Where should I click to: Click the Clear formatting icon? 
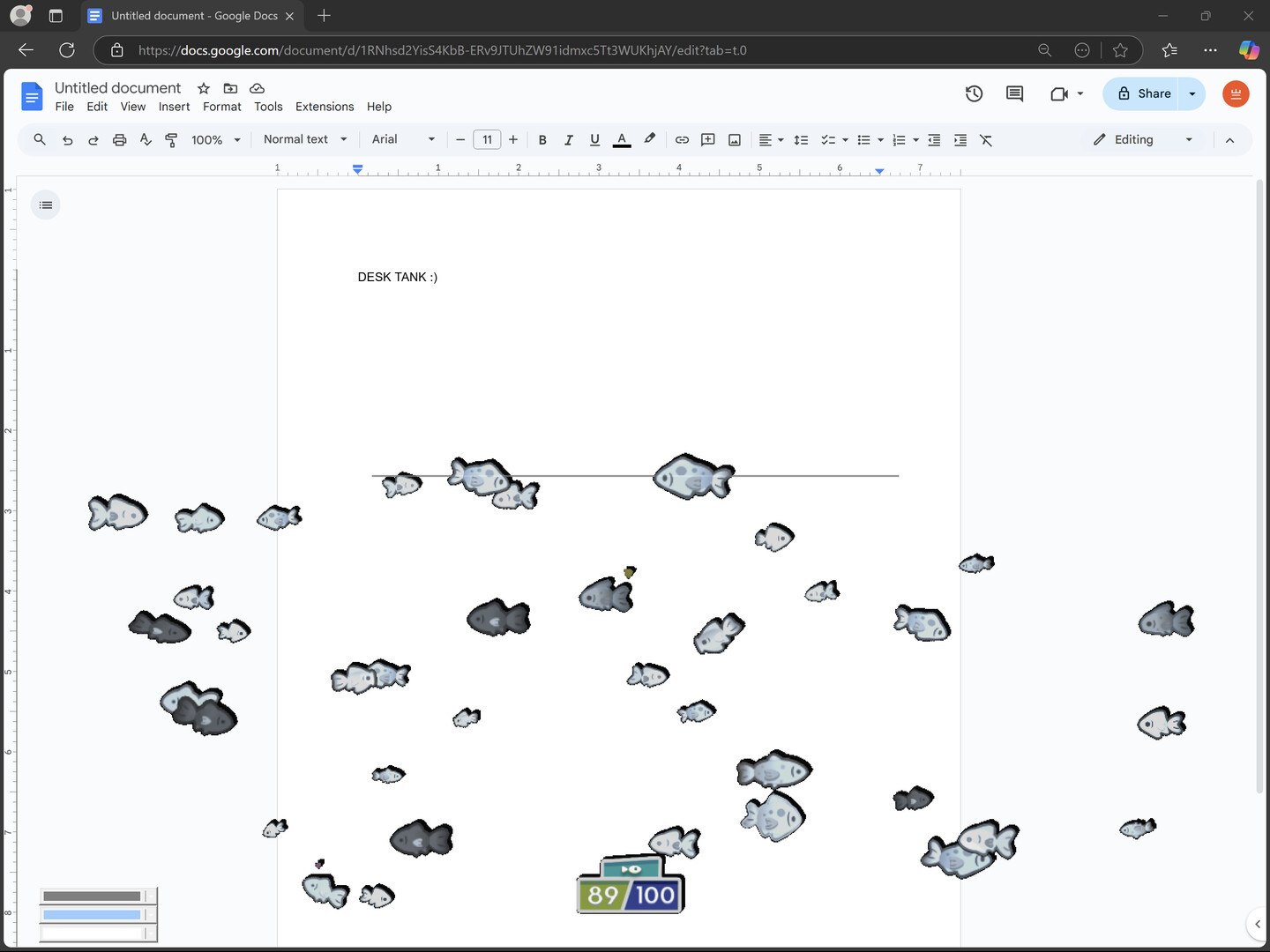coord(986,140)
